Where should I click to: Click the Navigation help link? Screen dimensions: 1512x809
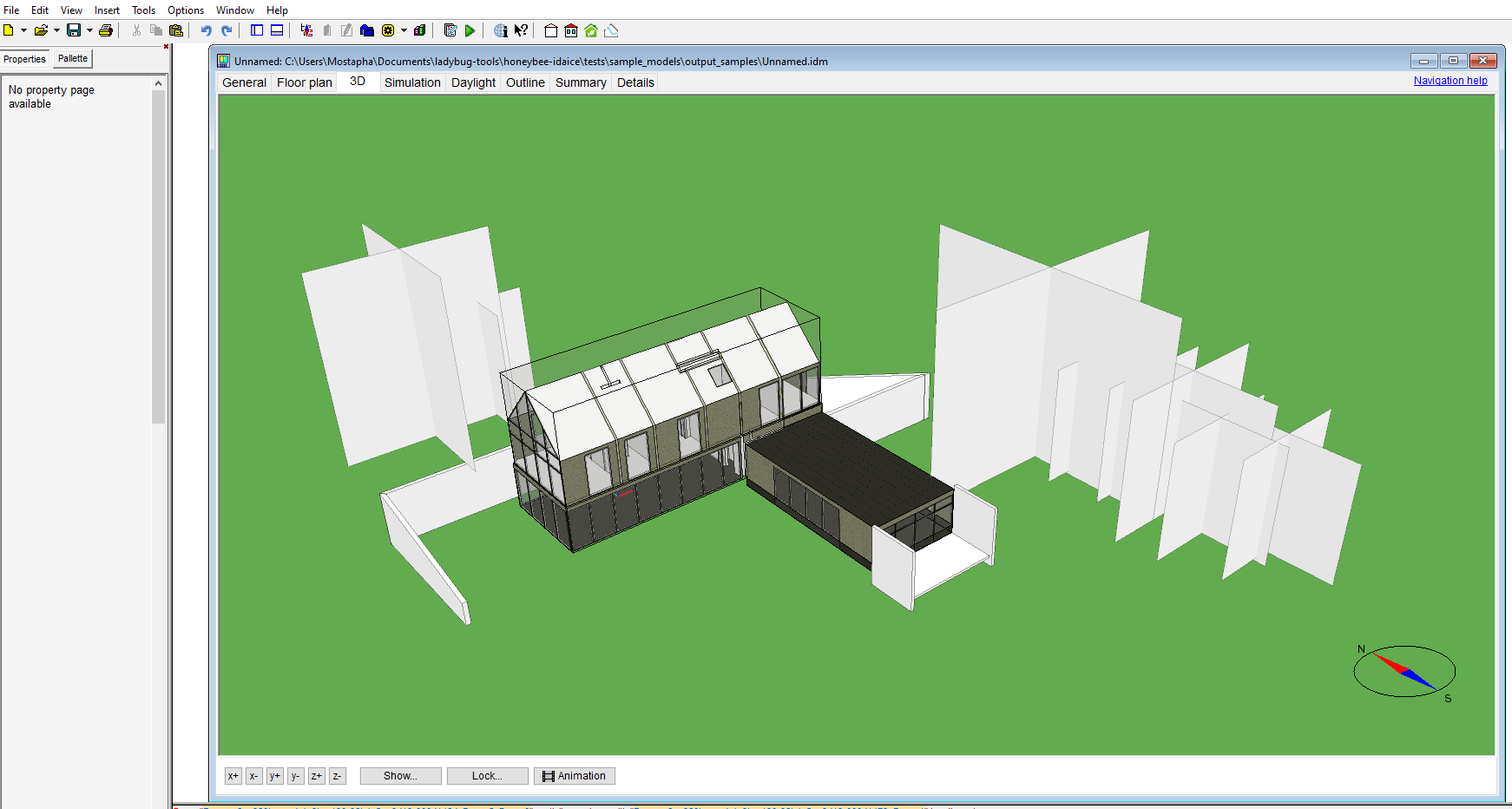coord(1450,81)
